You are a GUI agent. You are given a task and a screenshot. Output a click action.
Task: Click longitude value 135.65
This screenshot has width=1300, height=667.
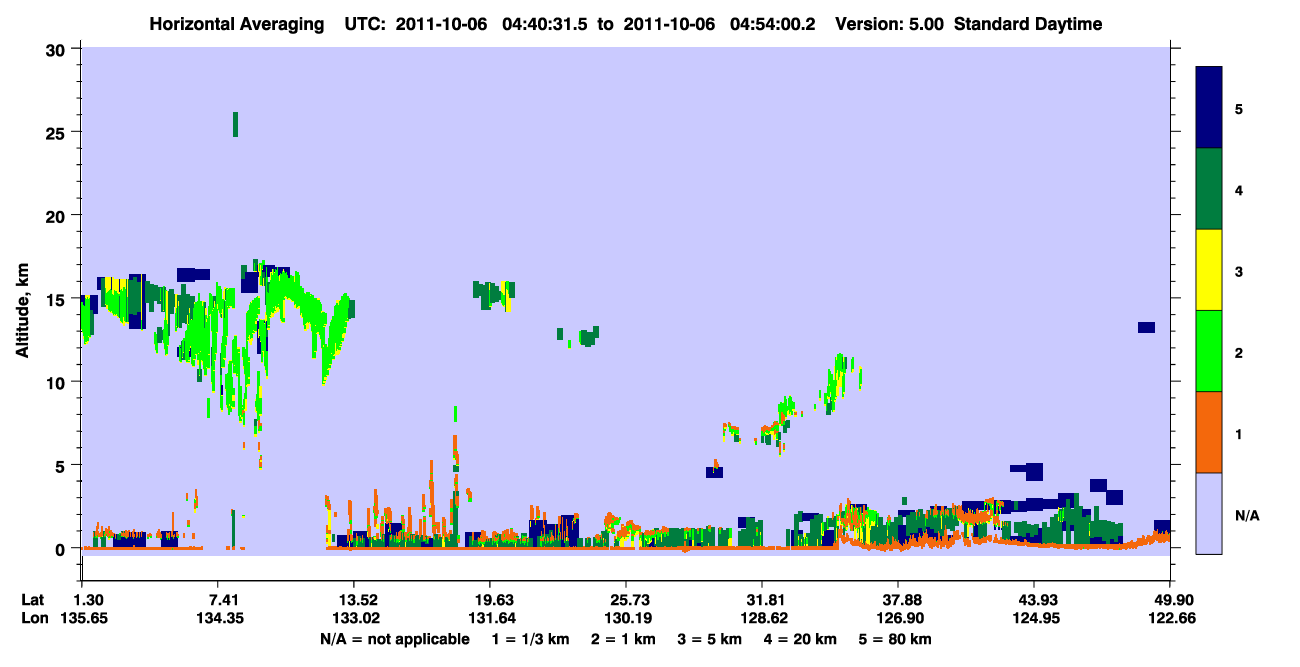84,618
